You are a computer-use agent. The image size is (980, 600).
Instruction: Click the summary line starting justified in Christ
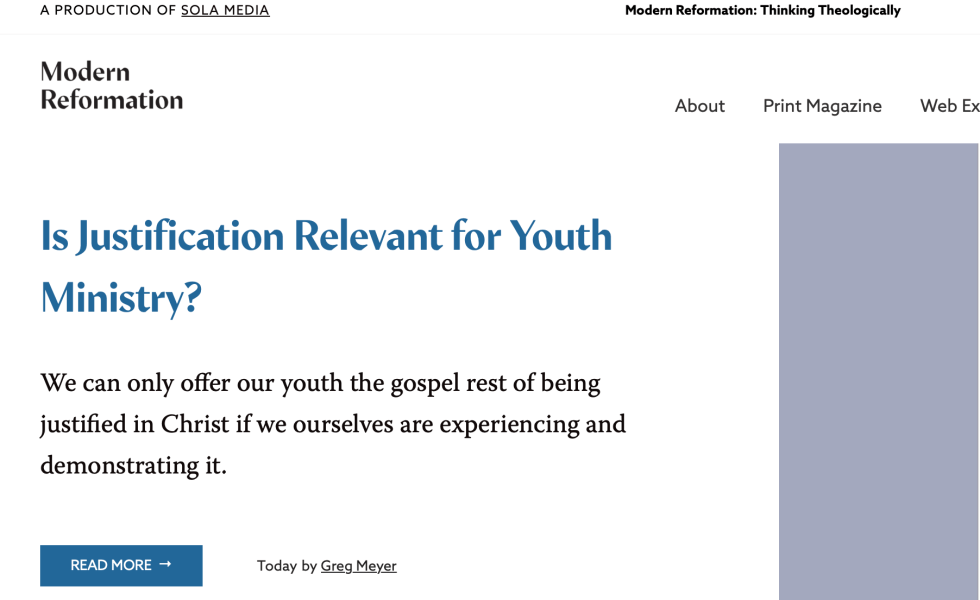pos(332,425)
